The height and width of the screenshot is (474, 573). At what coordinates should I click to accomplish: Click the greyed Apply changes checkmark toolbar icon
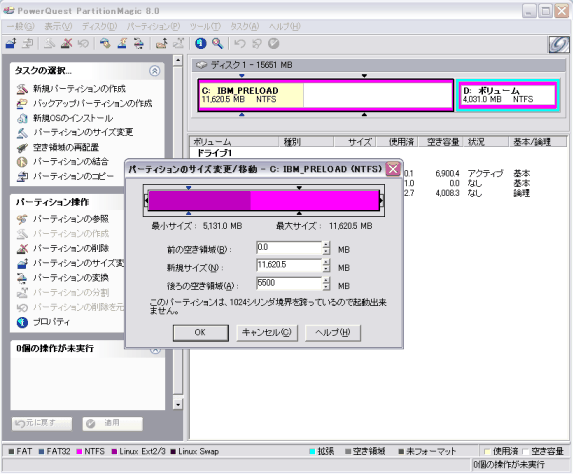273,43
